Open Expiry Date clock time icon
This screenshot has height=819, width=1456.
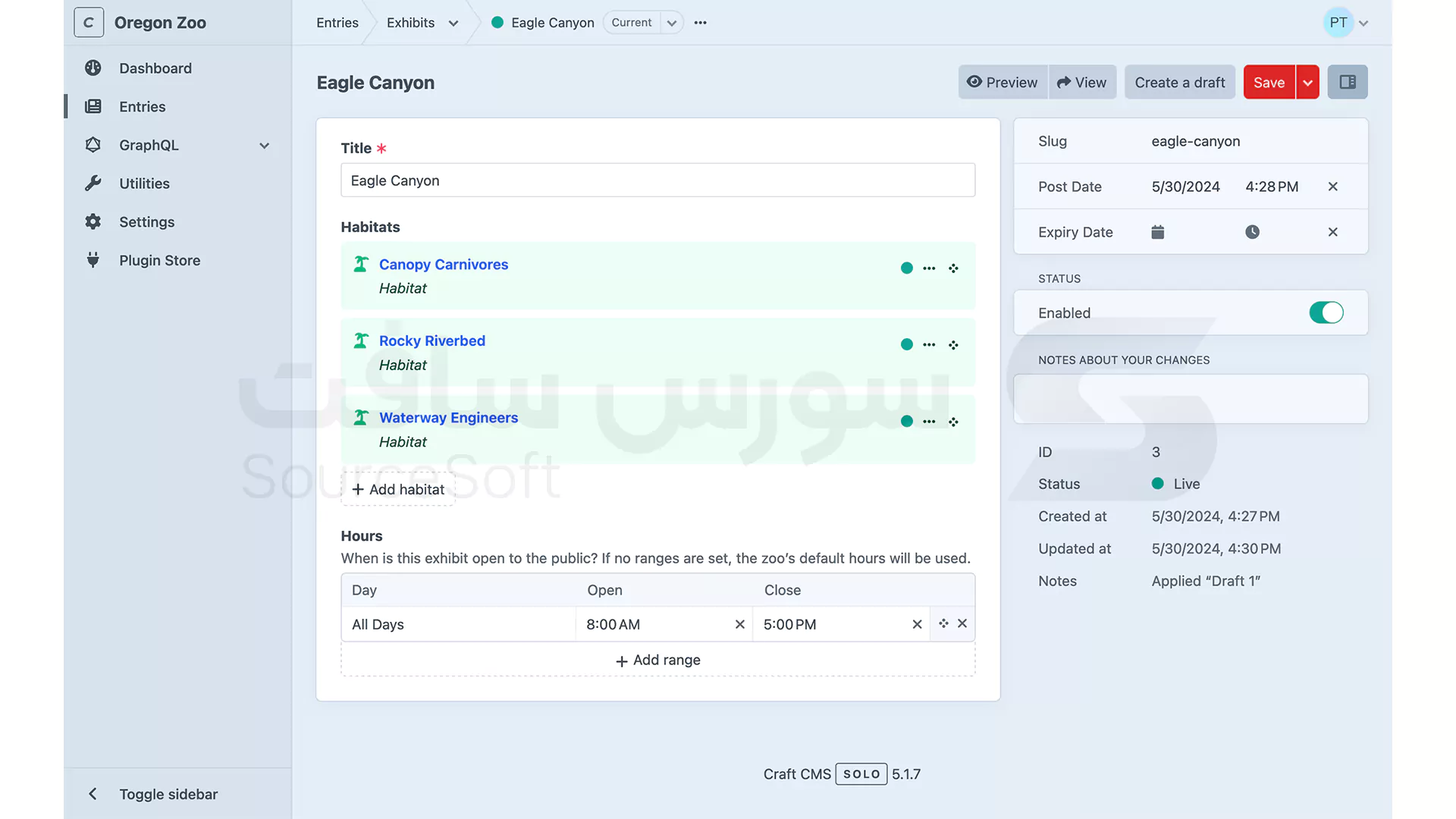pyautogui.click(x=1252, y=232)
